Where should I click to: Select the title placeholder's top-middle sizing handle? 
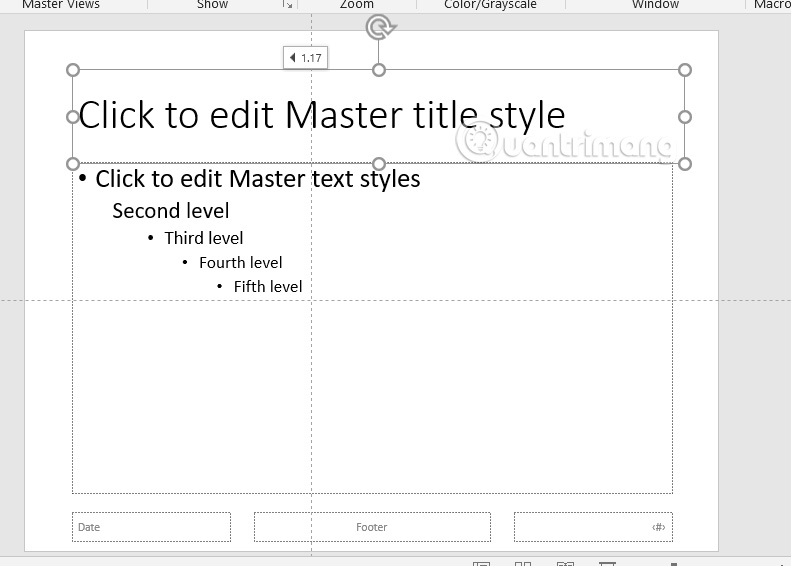click(x=379, y=70)
